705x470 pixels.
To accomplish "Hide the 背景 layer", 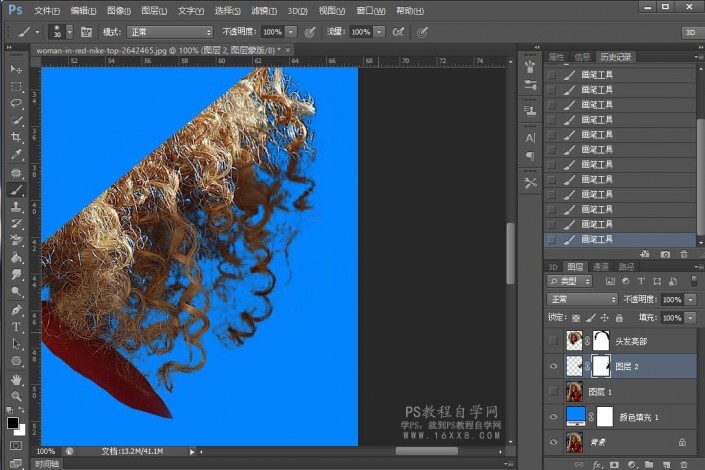I will point(553,441).
